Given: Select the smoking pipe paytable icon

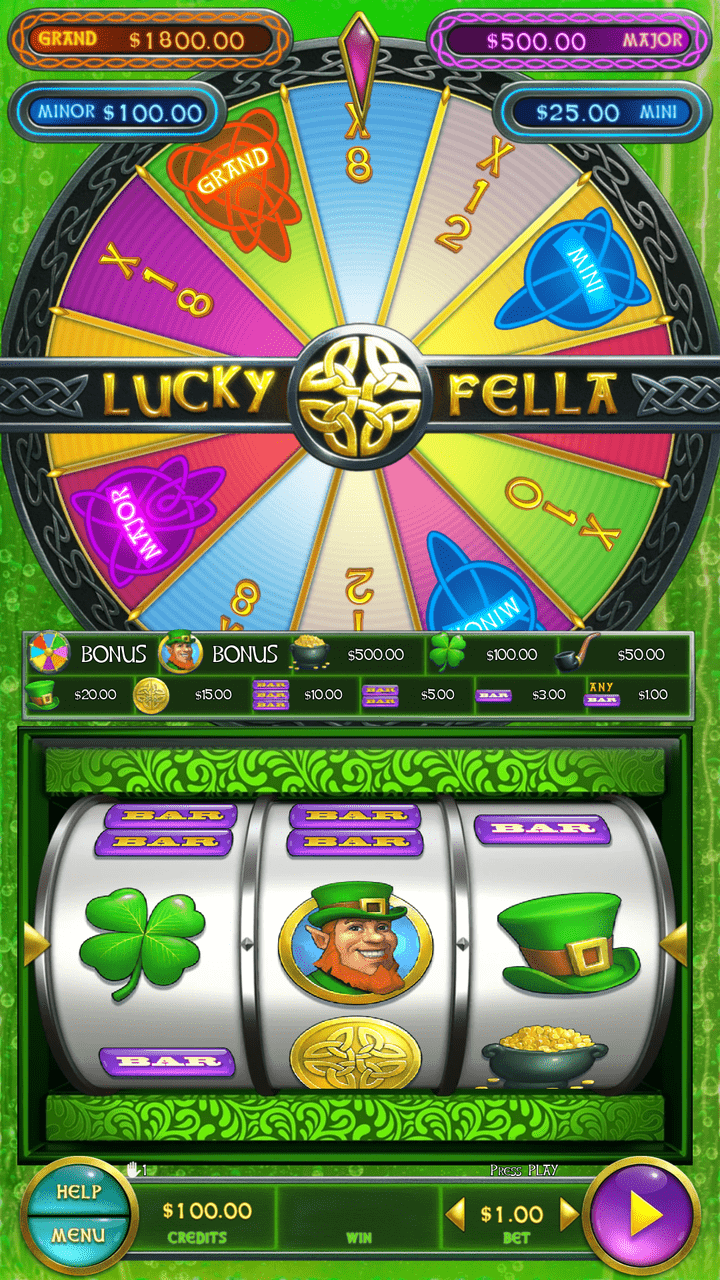Looking at the screenshot, I should 577,653.
